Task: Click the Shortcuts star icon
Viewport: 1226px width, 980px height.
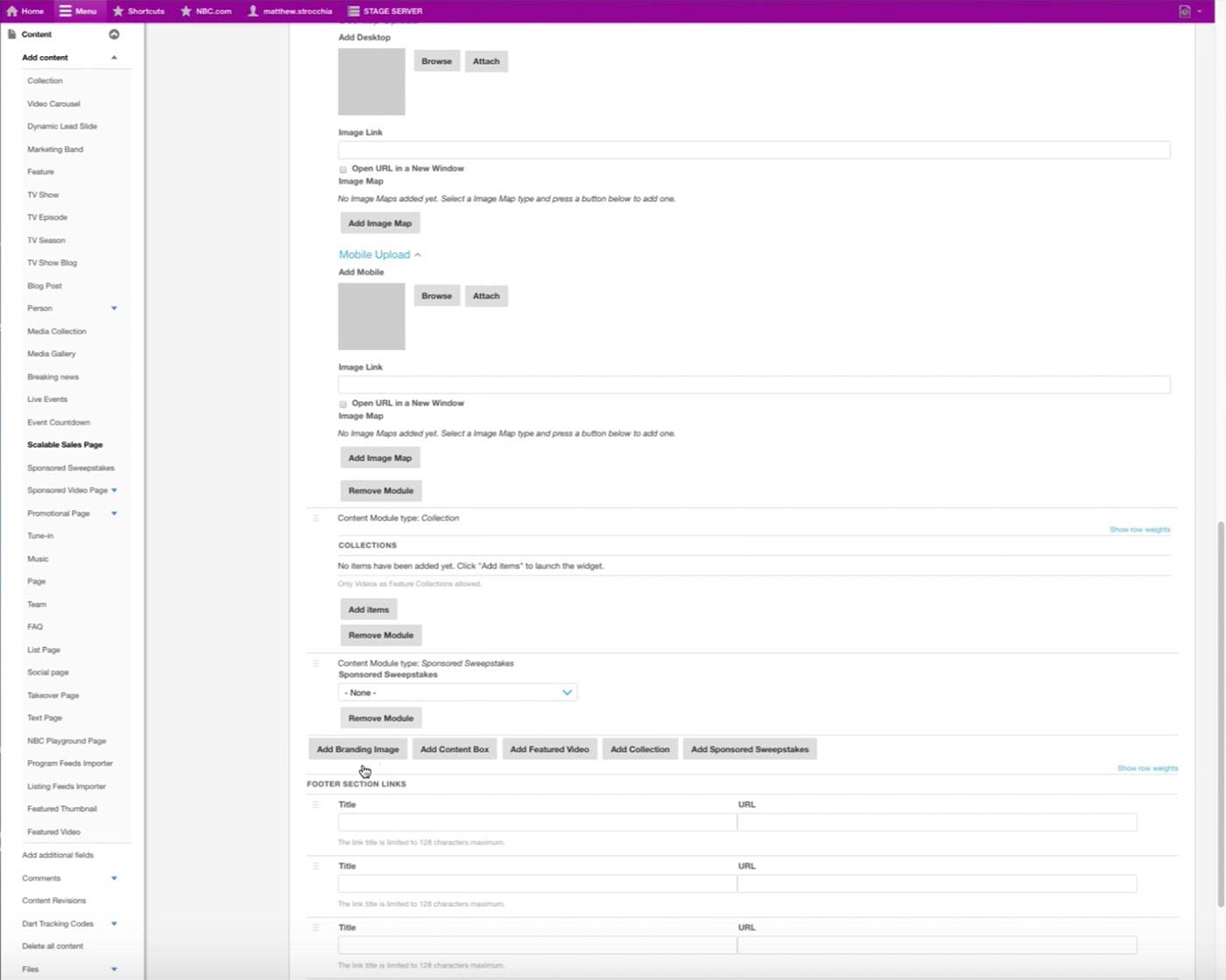Action: (118, 11)
